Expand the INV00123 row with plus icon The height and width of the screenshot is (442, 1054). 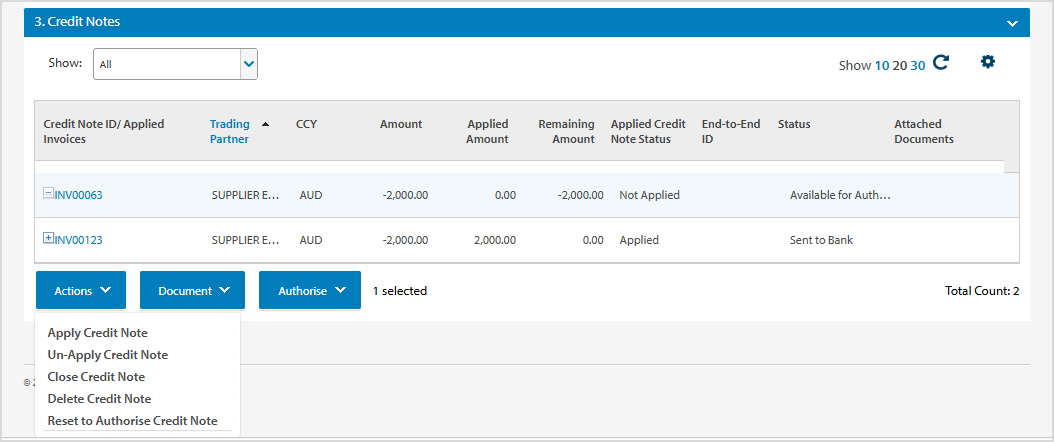coord(48,237)
